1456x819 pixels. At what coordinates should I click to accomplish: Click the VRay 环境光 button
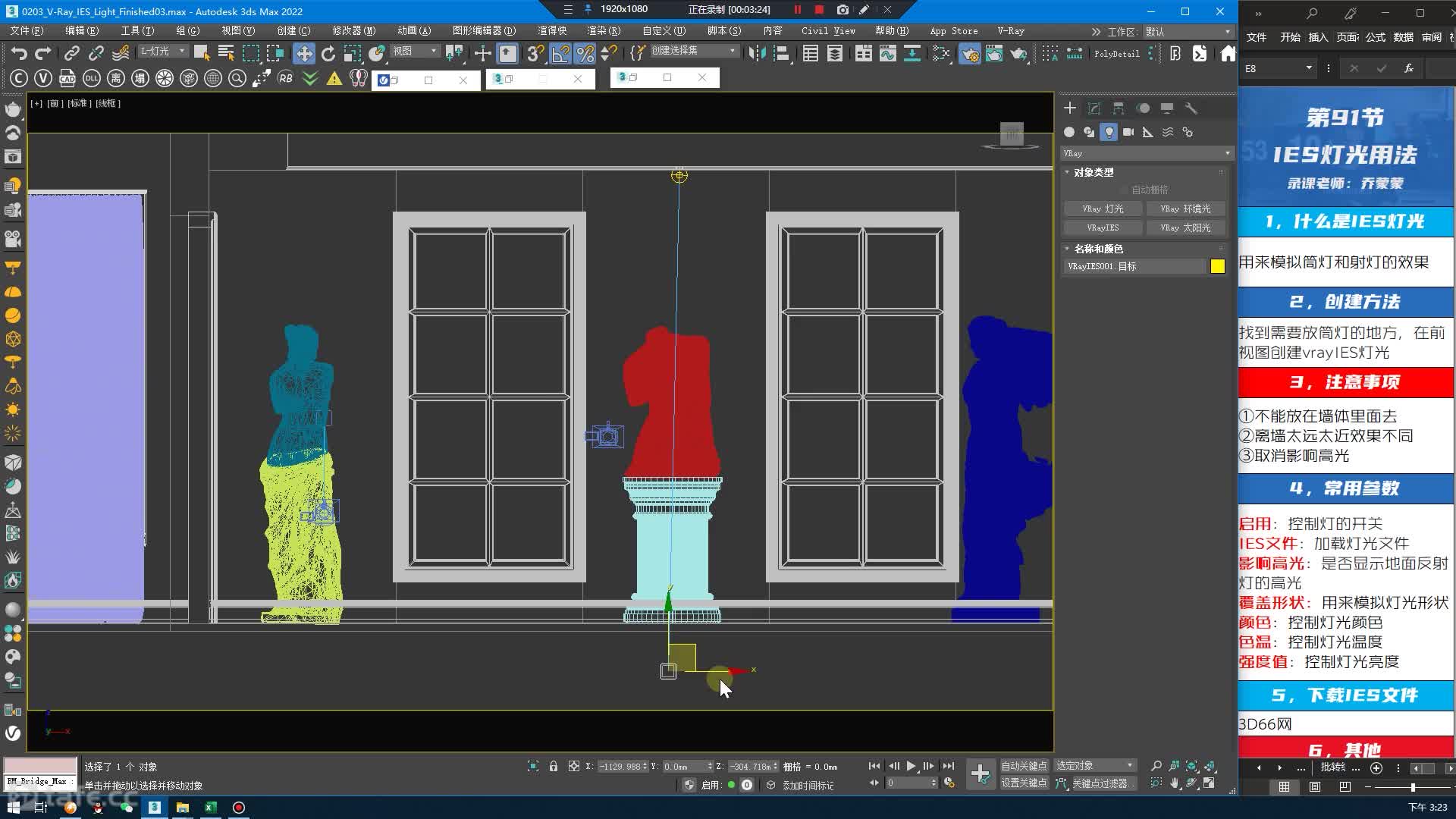point(1185,209)
